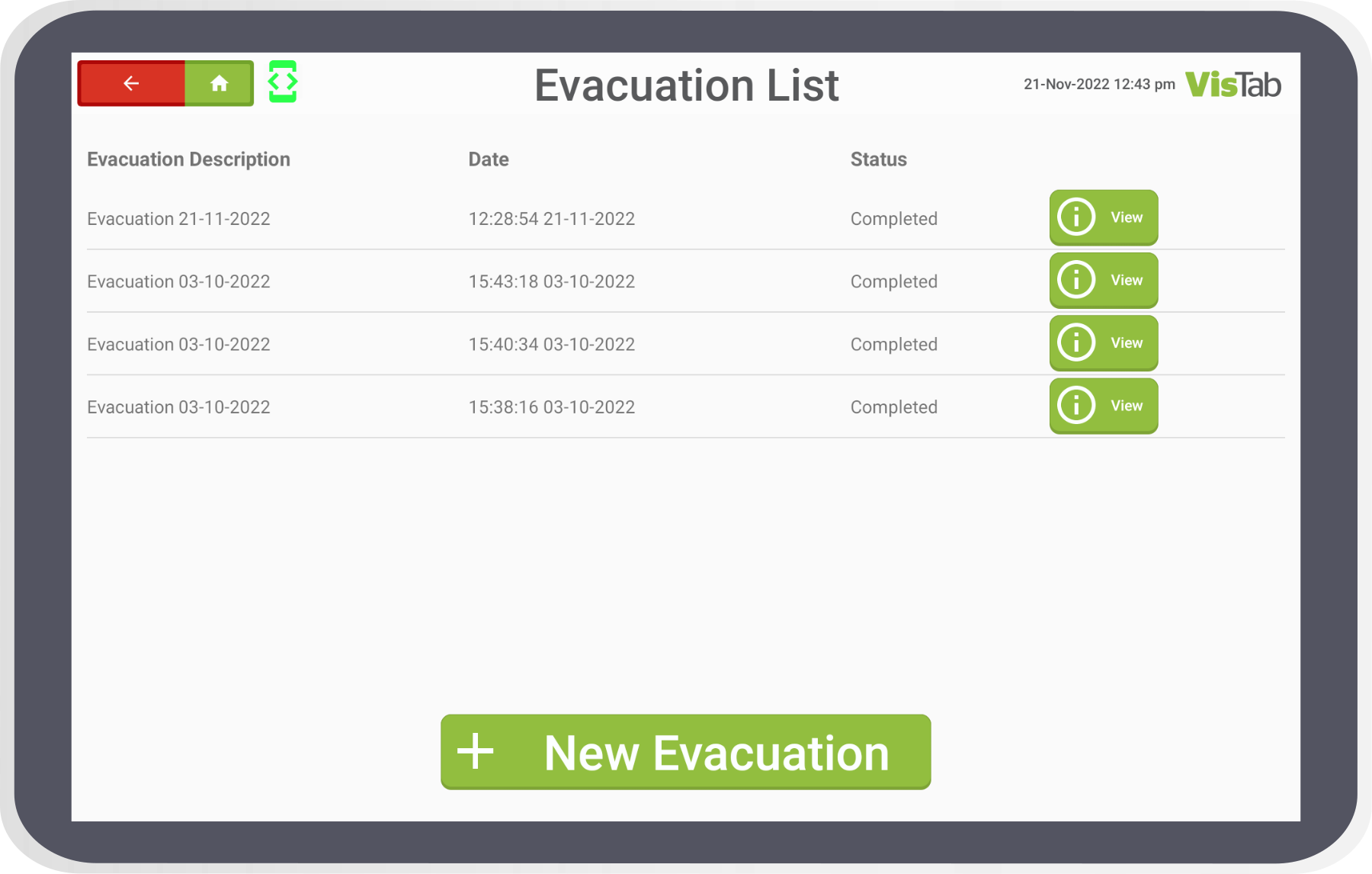View the evacuation recorded at 15:43:18

[x=1127, y=280]
